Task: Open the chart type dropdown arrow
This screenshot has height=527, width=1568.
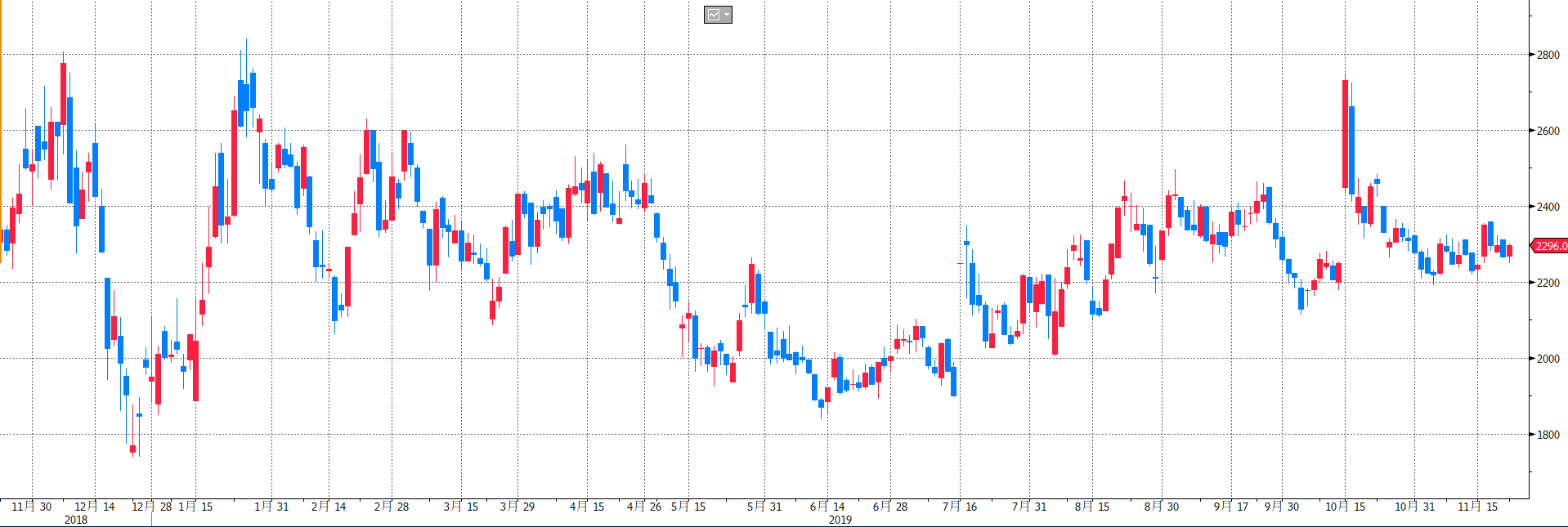Action: (x=726, y=15)
